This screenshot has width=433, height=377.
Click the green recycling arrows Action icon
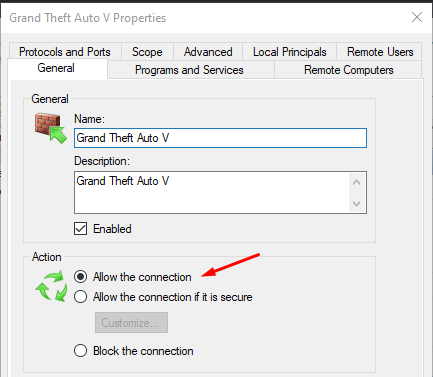pyautogui.click(x=51, y=286)
